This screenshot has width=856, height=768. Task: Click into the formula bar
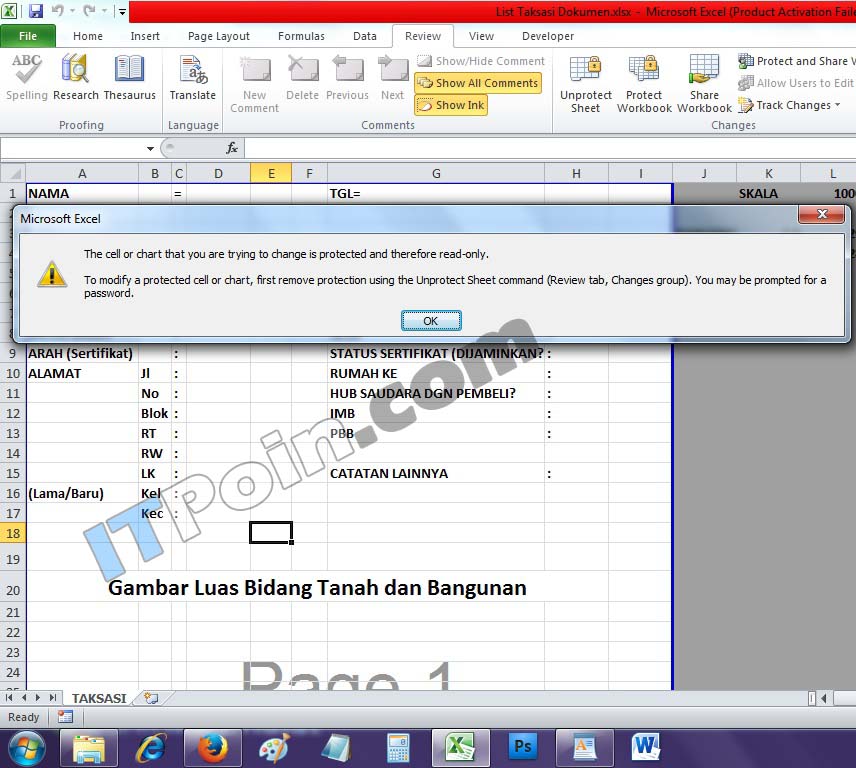(550, 148)
